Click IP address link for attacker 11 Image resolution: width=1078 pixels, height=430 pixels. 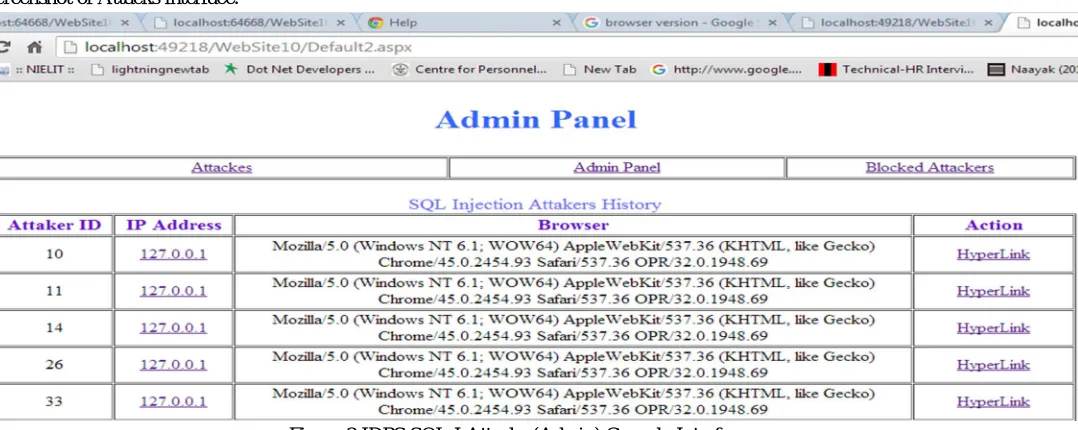(x=173, y=291)
